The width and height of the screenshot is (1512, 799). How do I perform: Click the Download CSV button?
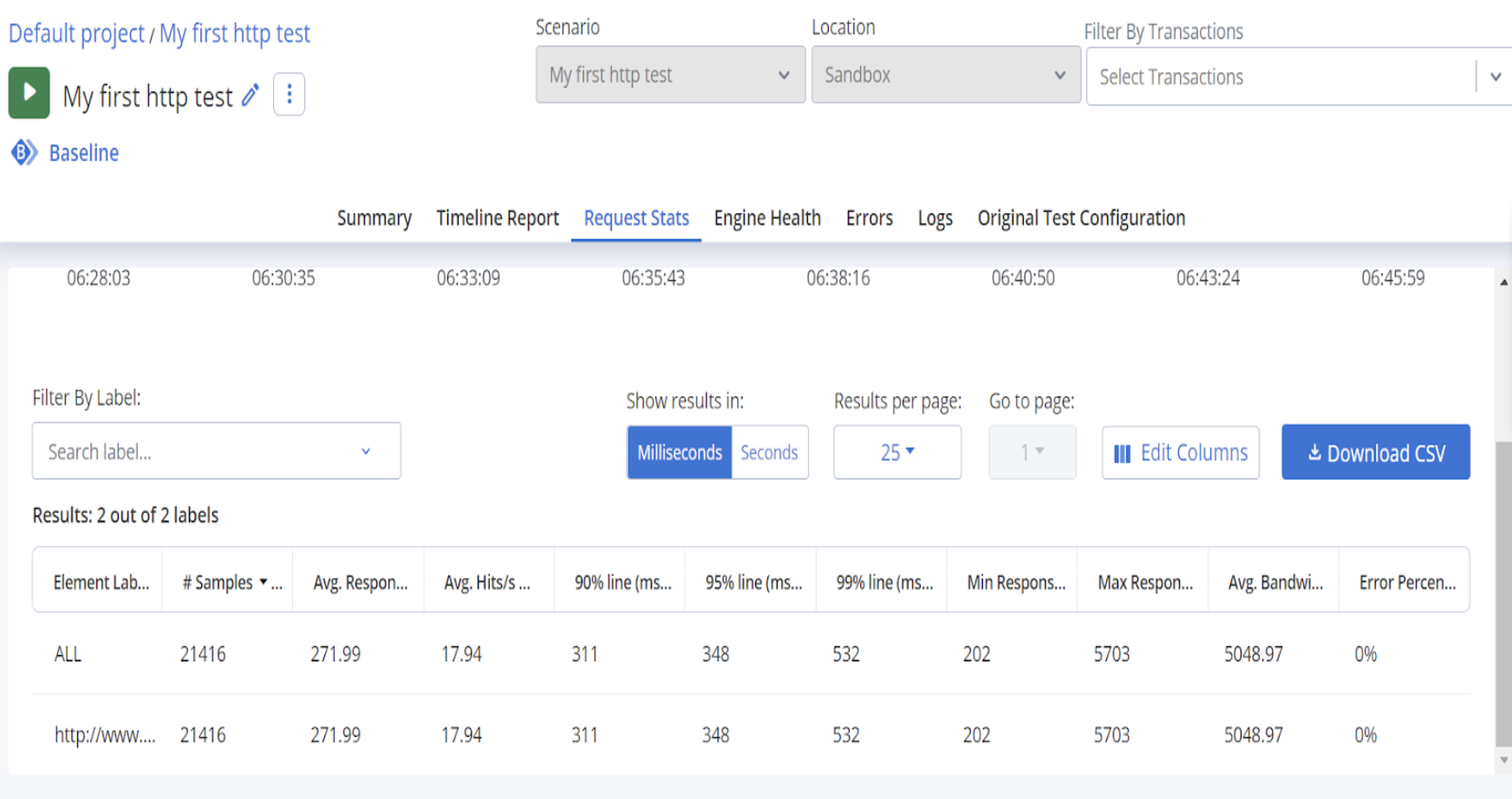pyautogui.click(x=1376, y=451)
